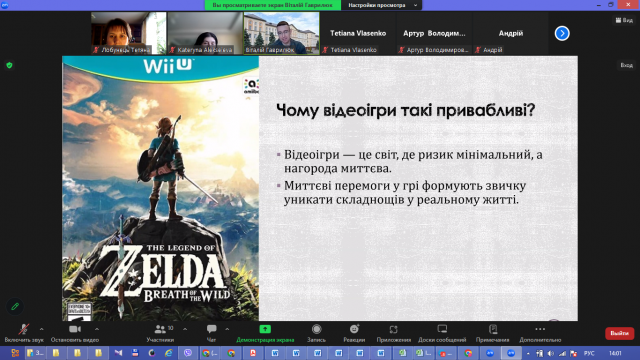Open Реакции reactions menu

click(x=354, y=333)
